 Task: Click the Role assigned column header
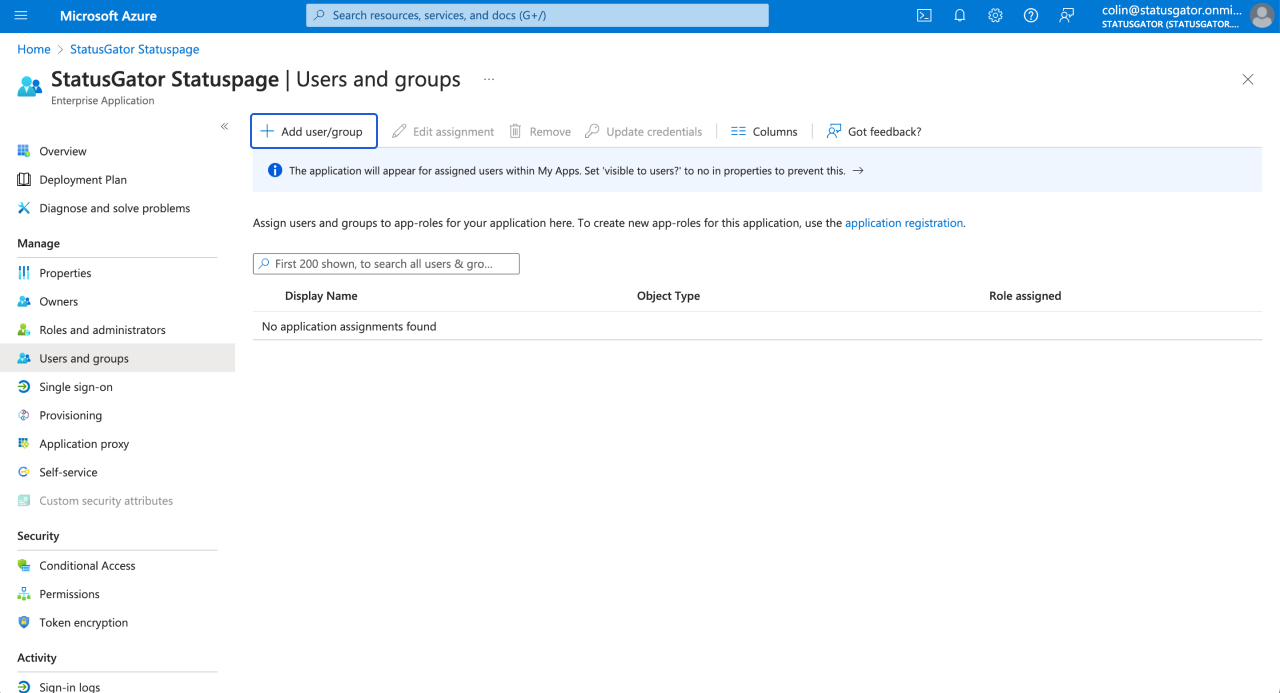coord(1025,296)
